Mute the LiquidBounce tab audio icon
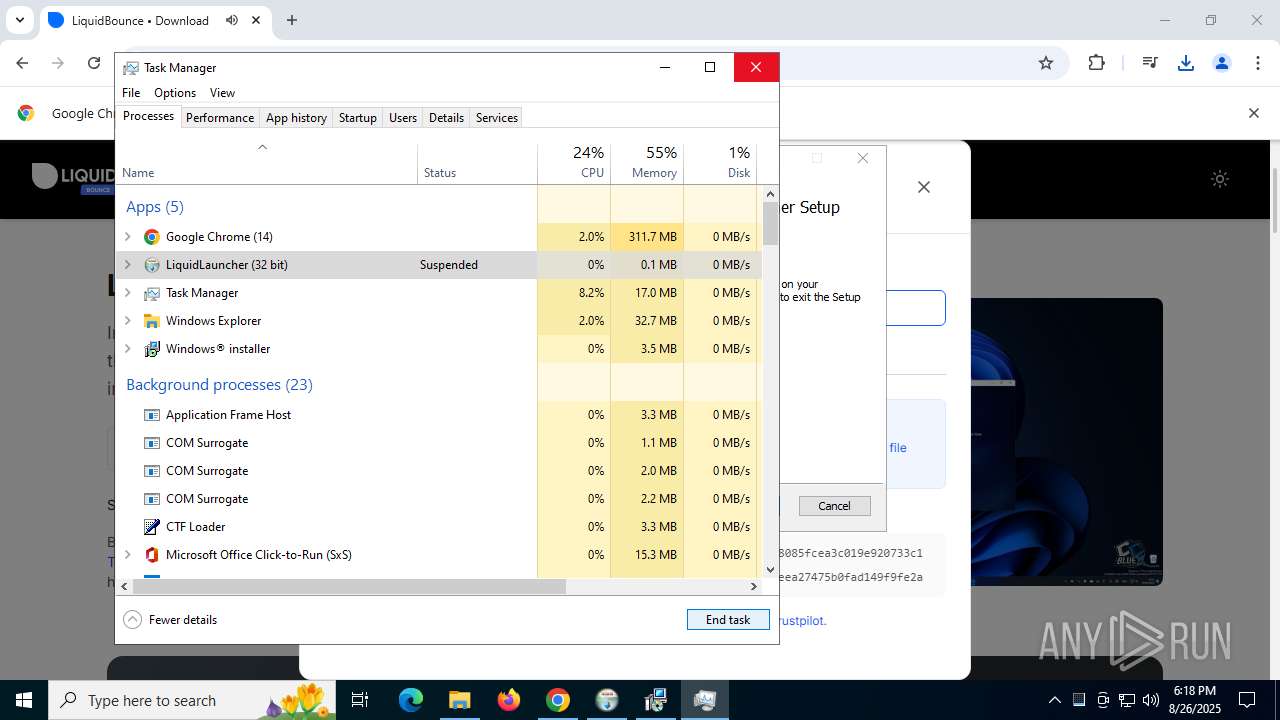The width and height of the screenshot is (1280, 720). click(x=232, y=20)
